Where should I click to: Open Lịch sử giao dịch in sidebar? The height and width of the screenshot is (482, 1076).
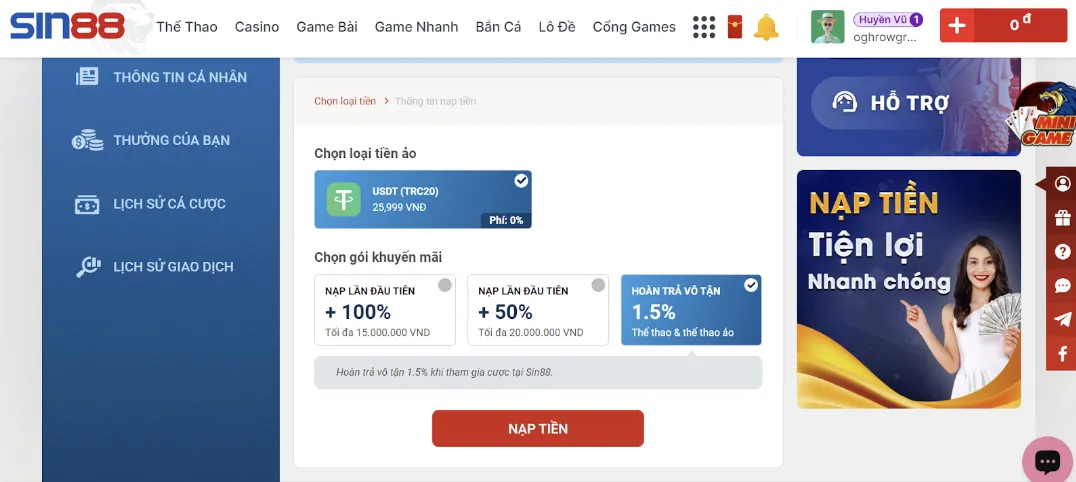point(172,267)
